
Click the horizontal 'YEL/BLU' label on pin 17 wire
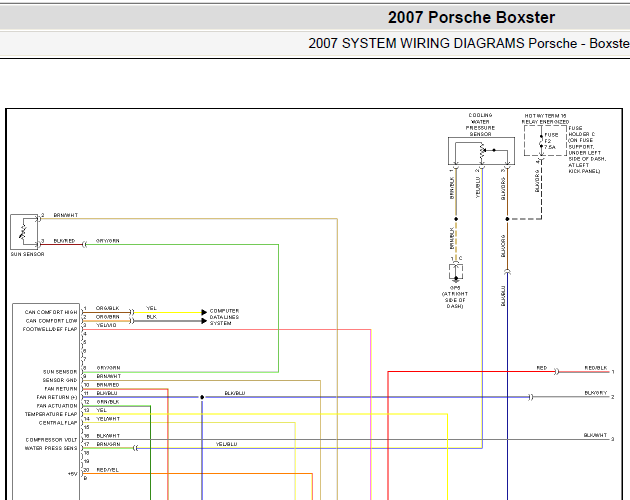pos(226,444)
